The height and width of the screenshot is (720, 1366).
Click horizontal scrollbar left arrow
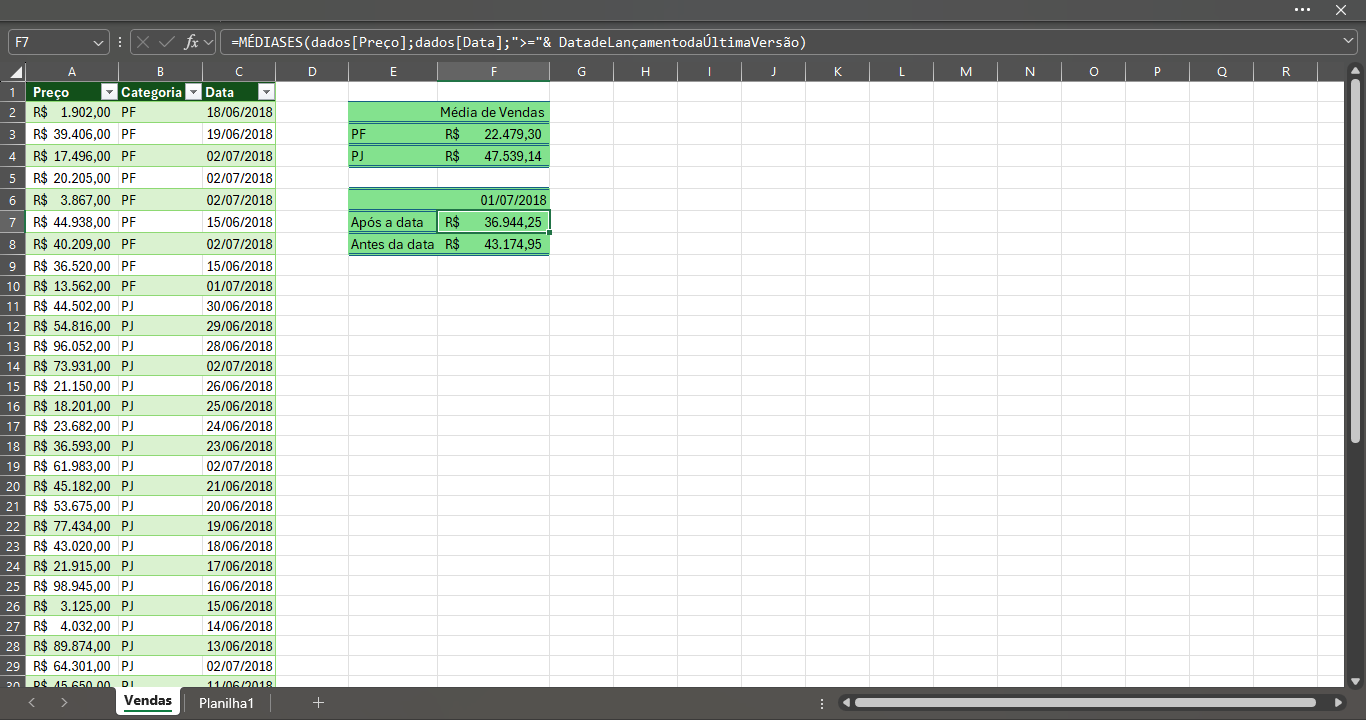(x=845, y=703)
